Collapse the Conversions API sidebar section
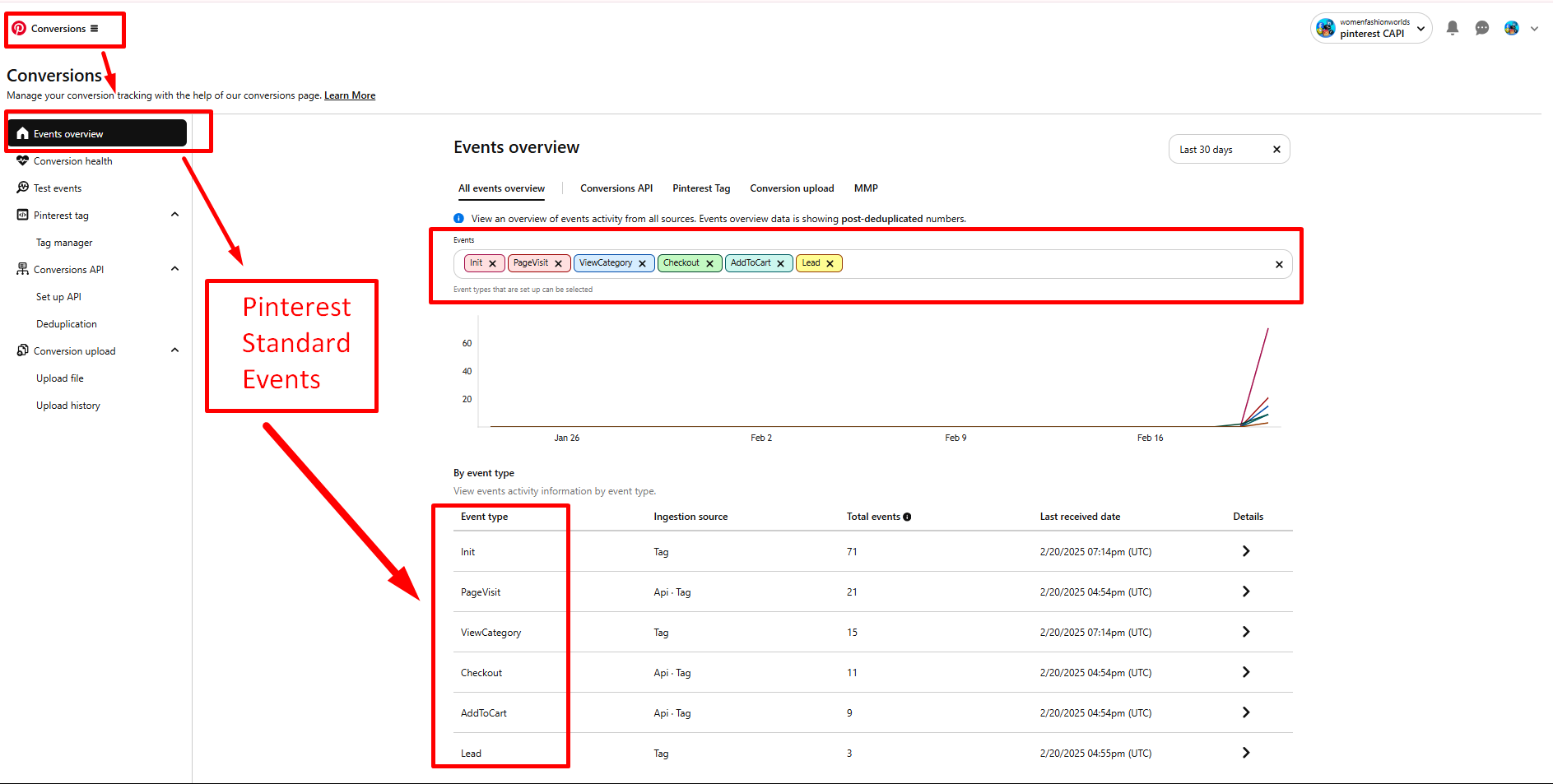This screenshot has width=1553, height=784. click(174, 269)
